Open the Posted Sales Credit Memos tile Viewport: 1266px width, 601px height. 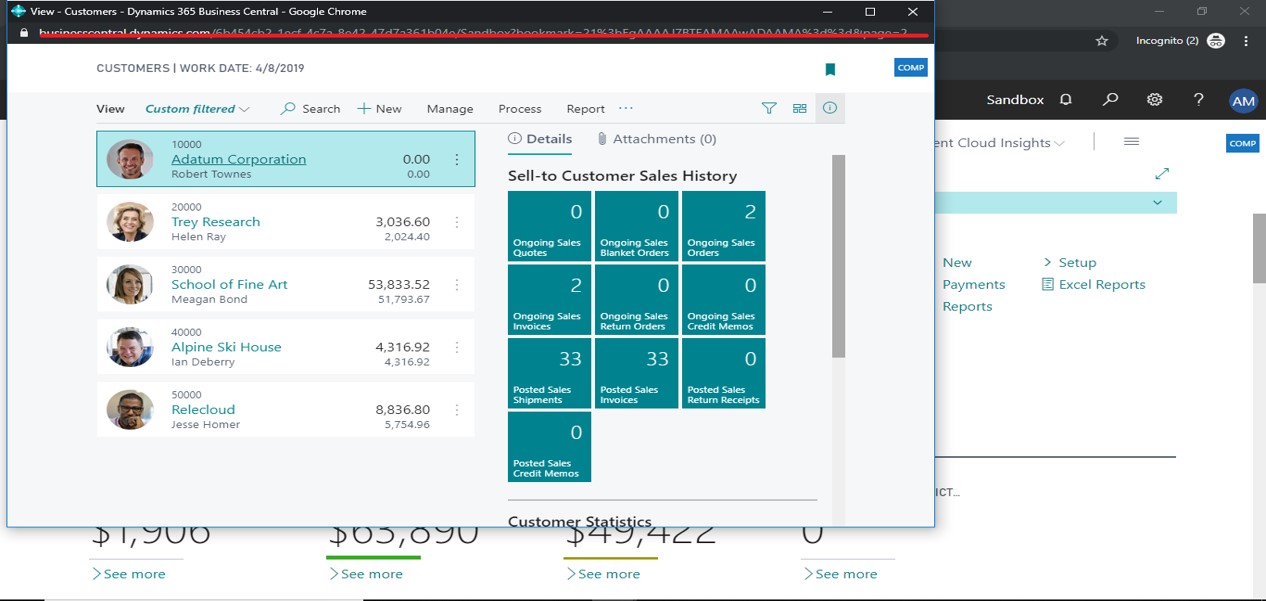[550, 446]
